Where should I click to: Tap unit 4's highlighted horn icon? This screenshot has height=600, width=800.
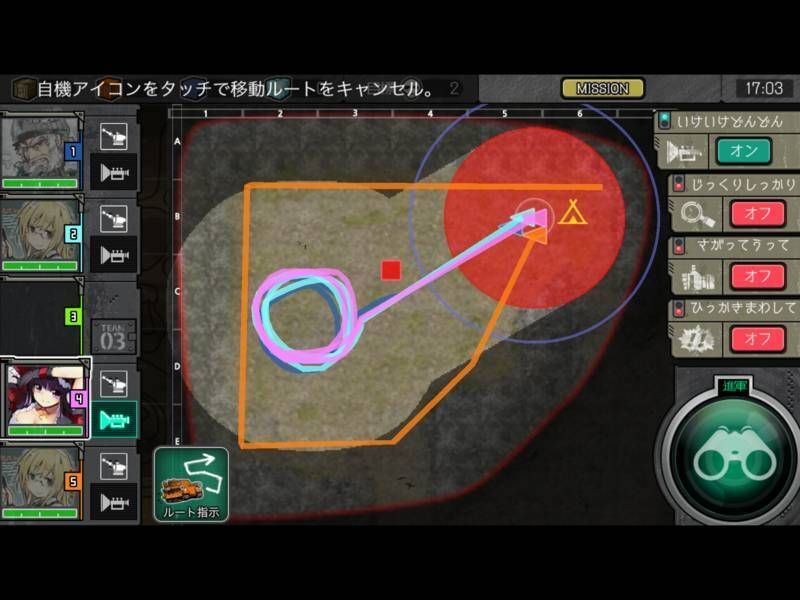(114, 420)
